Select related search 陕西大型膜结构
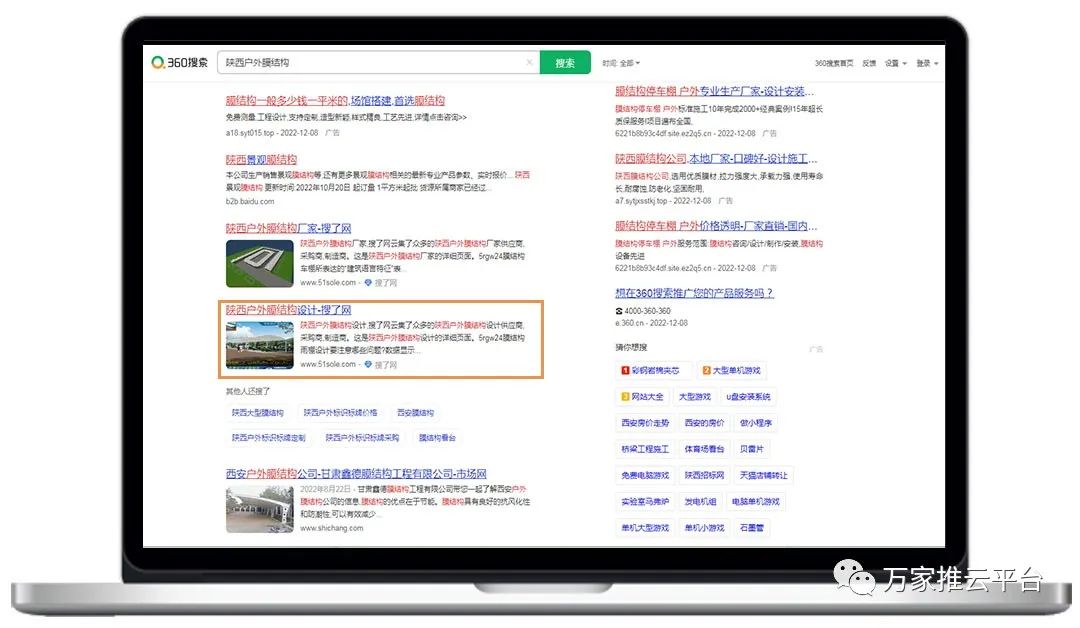The image size is (1080, 628). point(258,412)
